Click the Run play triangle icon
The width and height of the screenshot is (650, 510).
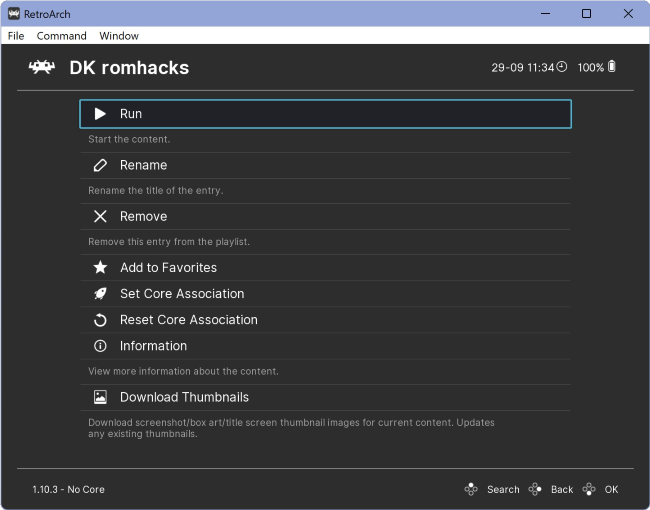(100, 114)
